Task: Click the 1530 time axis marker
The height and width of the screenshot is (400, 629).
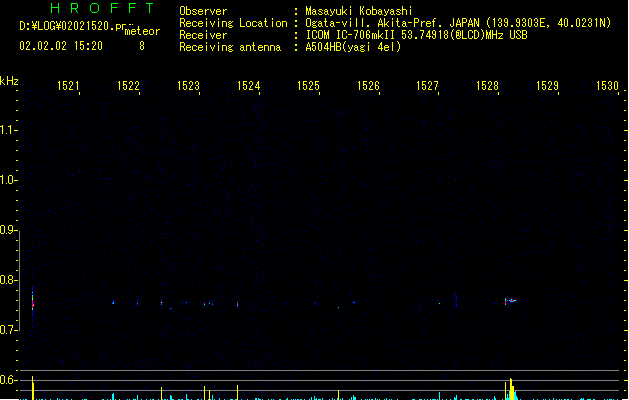Action: 607,86
